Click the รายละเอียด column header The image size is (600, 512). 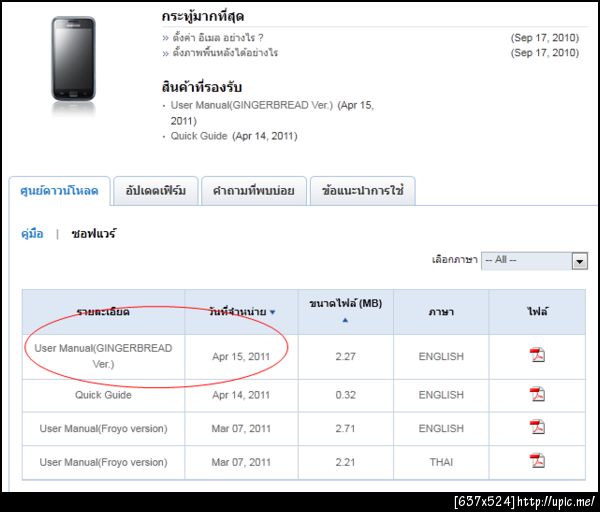click(103, 312)
